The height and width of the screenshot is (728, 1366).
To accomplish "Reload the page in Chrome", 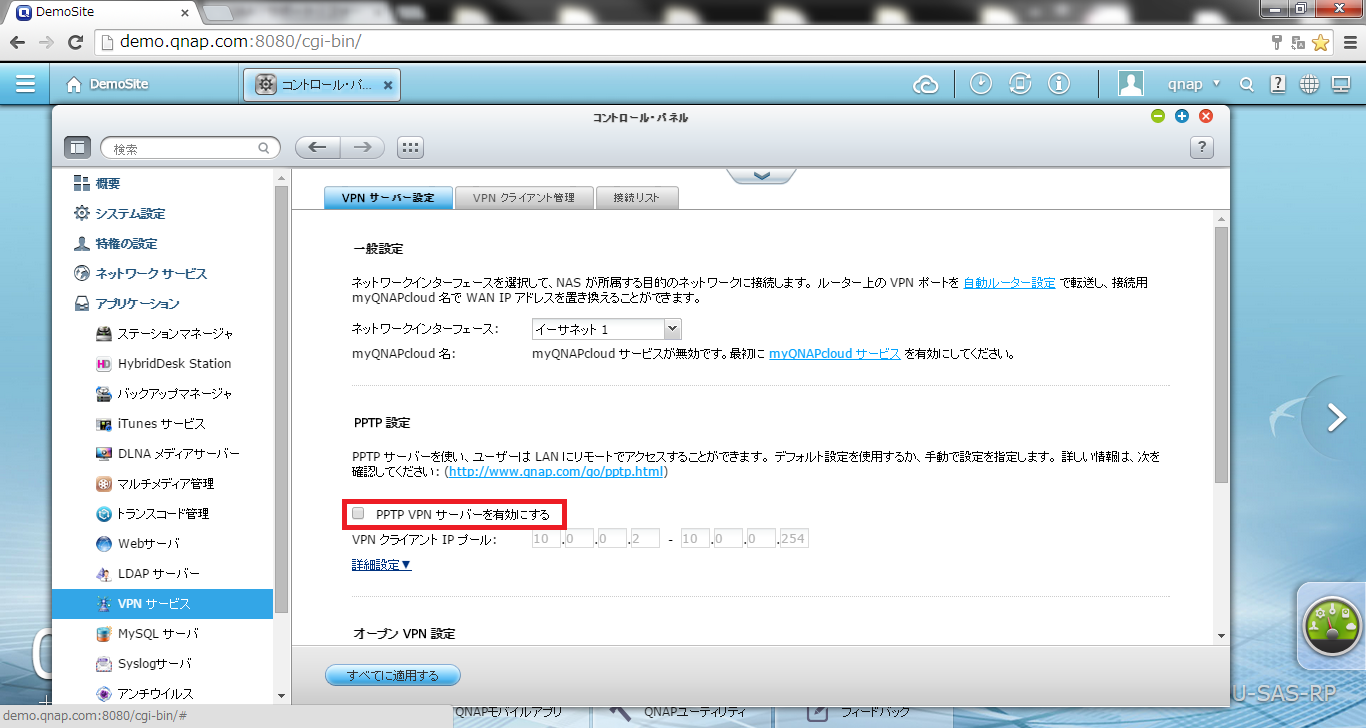I will tap(75, 42).
